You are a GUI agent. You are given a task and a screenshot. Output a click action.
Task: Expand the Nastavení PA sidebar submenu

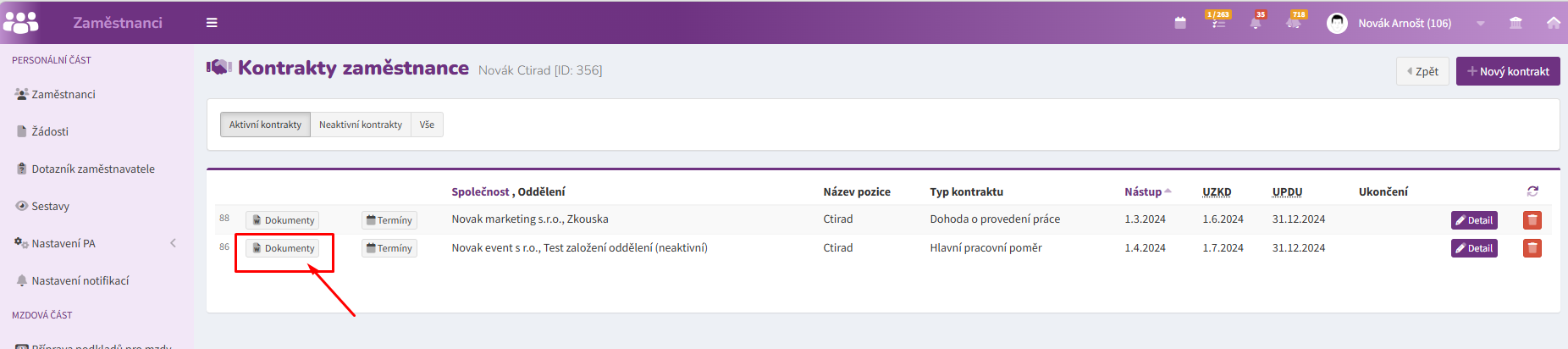click(173, 243)
